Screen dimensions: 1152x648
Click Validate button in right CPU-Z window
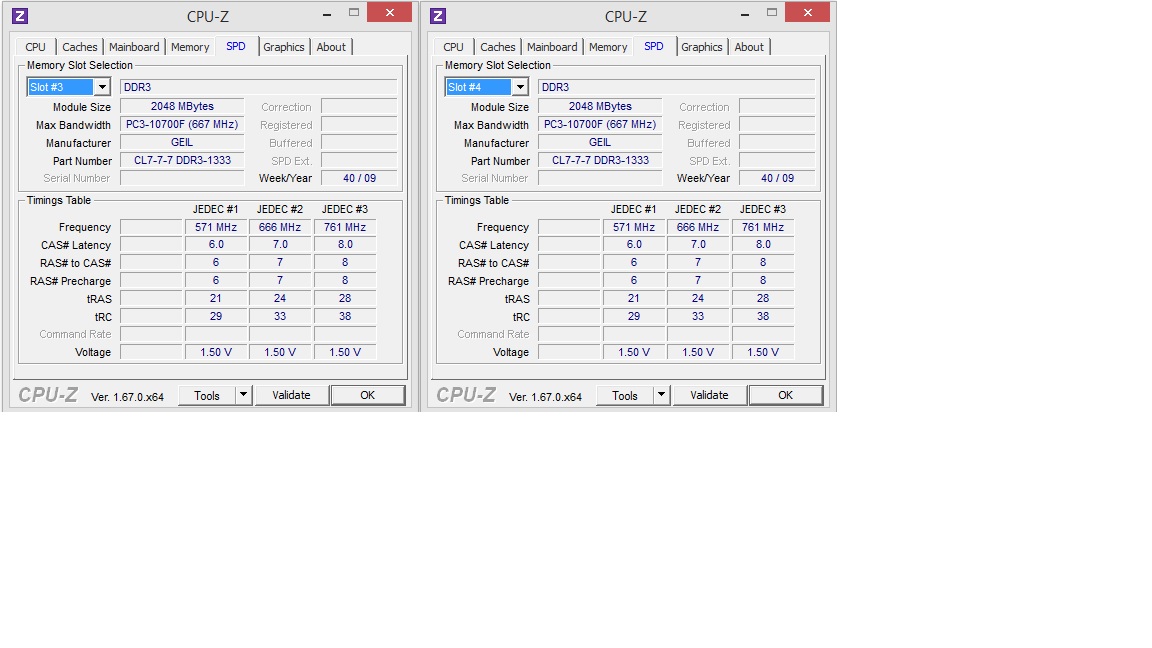click(x=709, y=395)
